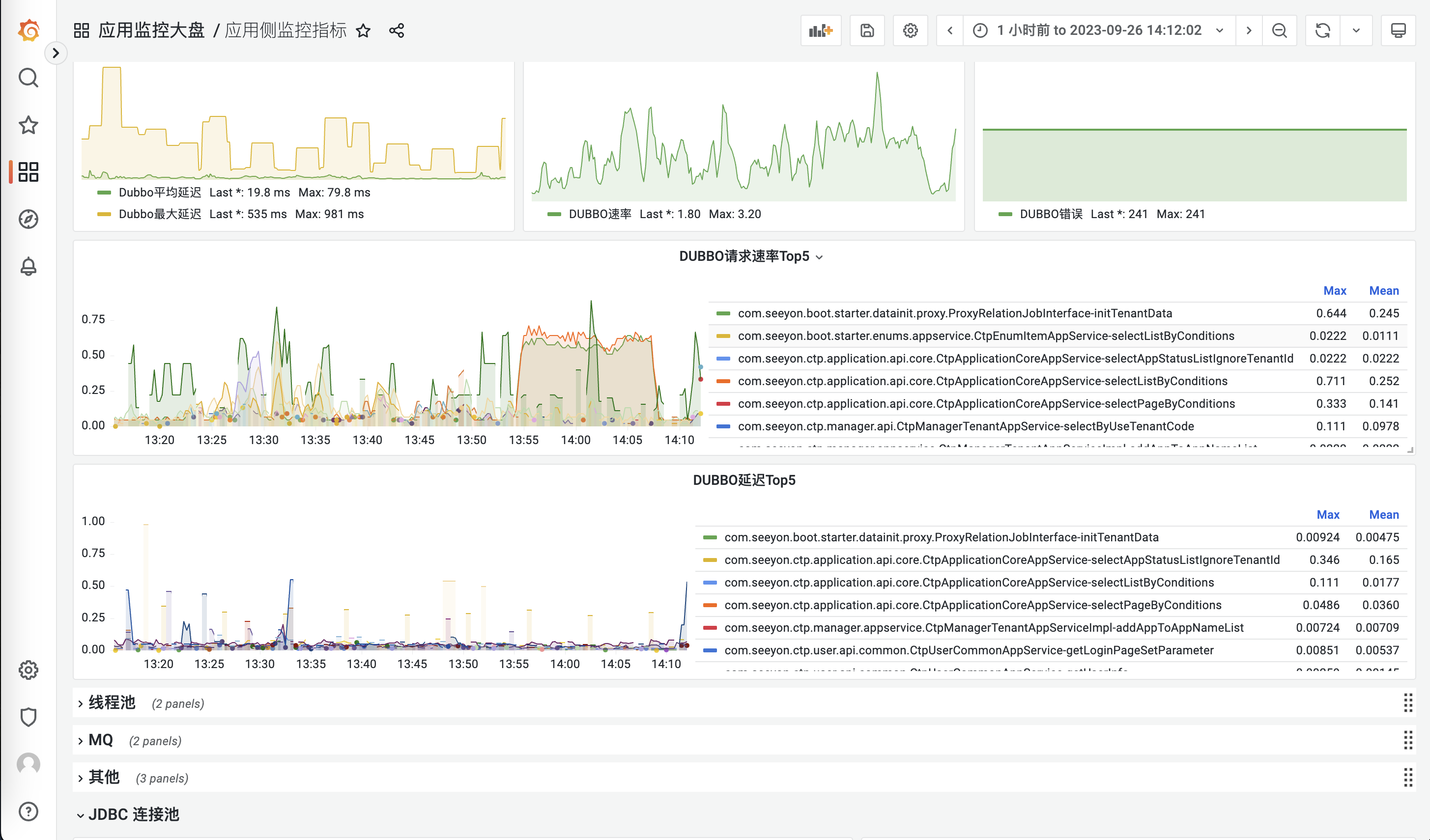Sort DUBBO延迟Top5 legend by Mean
Image resolution: width=1430 pixels, height=840 pixels.
[1383, 515]
